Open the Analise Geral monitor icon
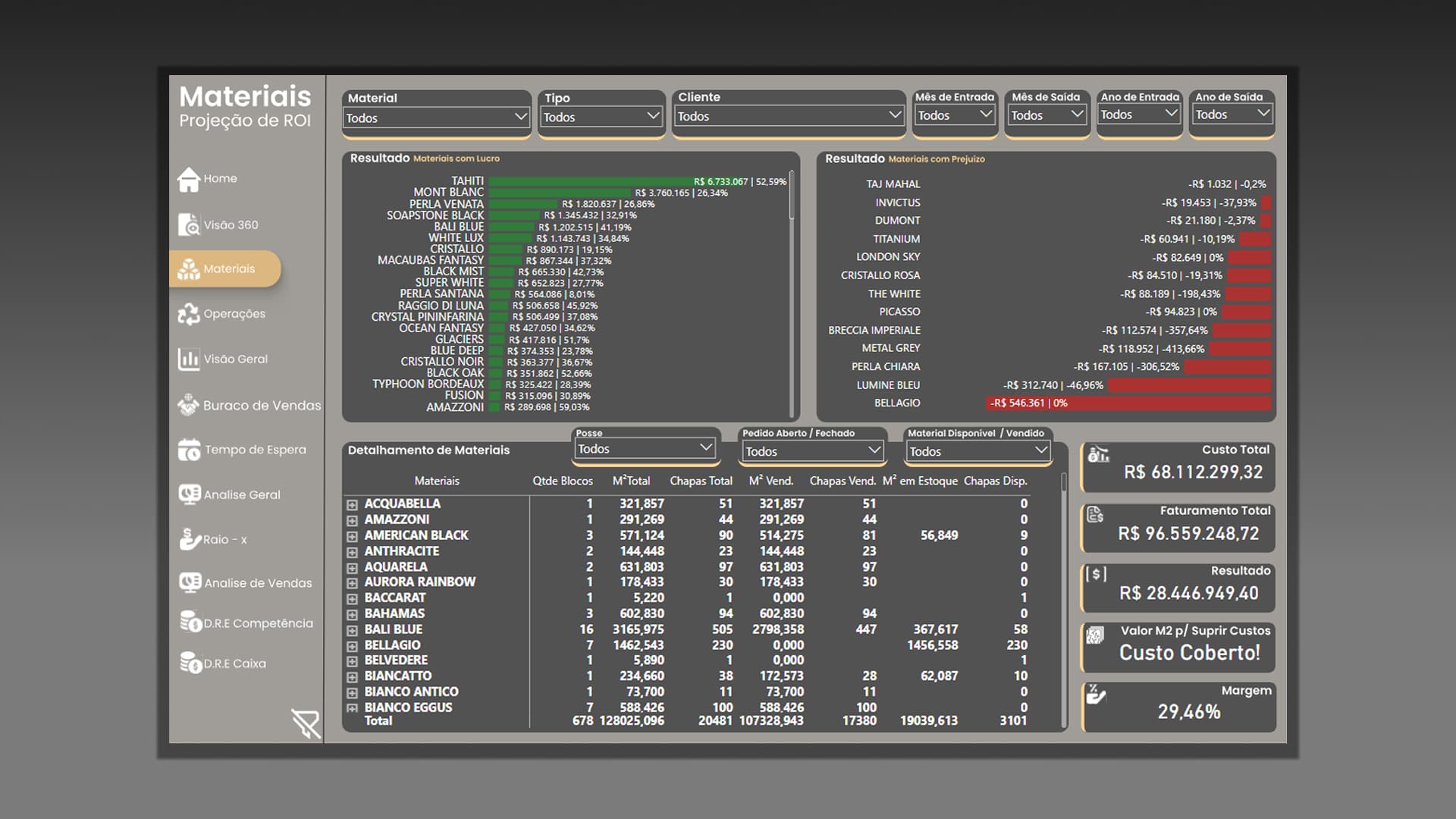Image resolution: width=1456 pixels, height=819 pixels. pyautogui.click(x=189, y=494)
